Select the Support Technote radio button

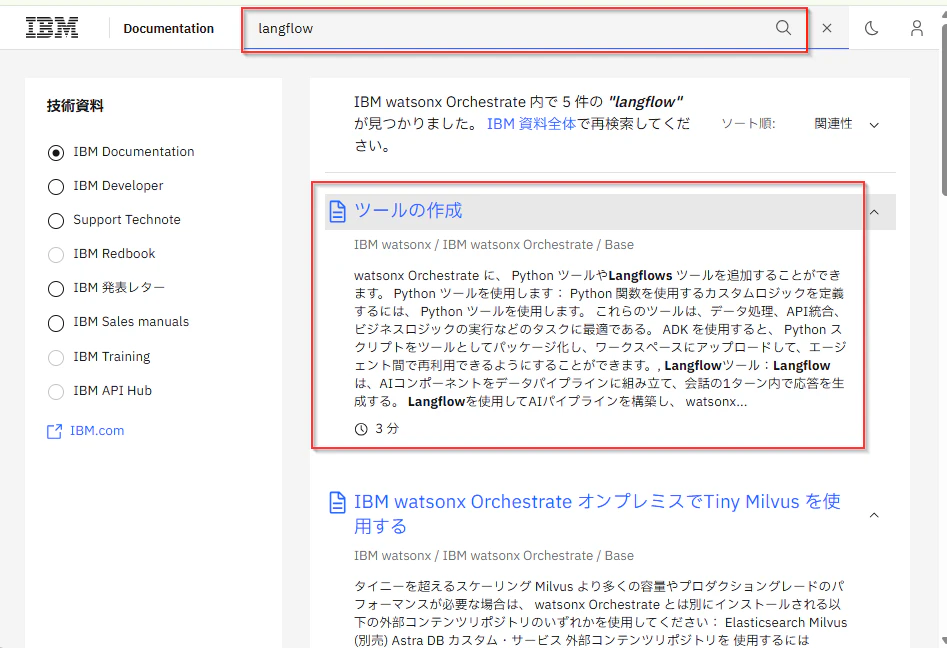(x=56, y=220)
